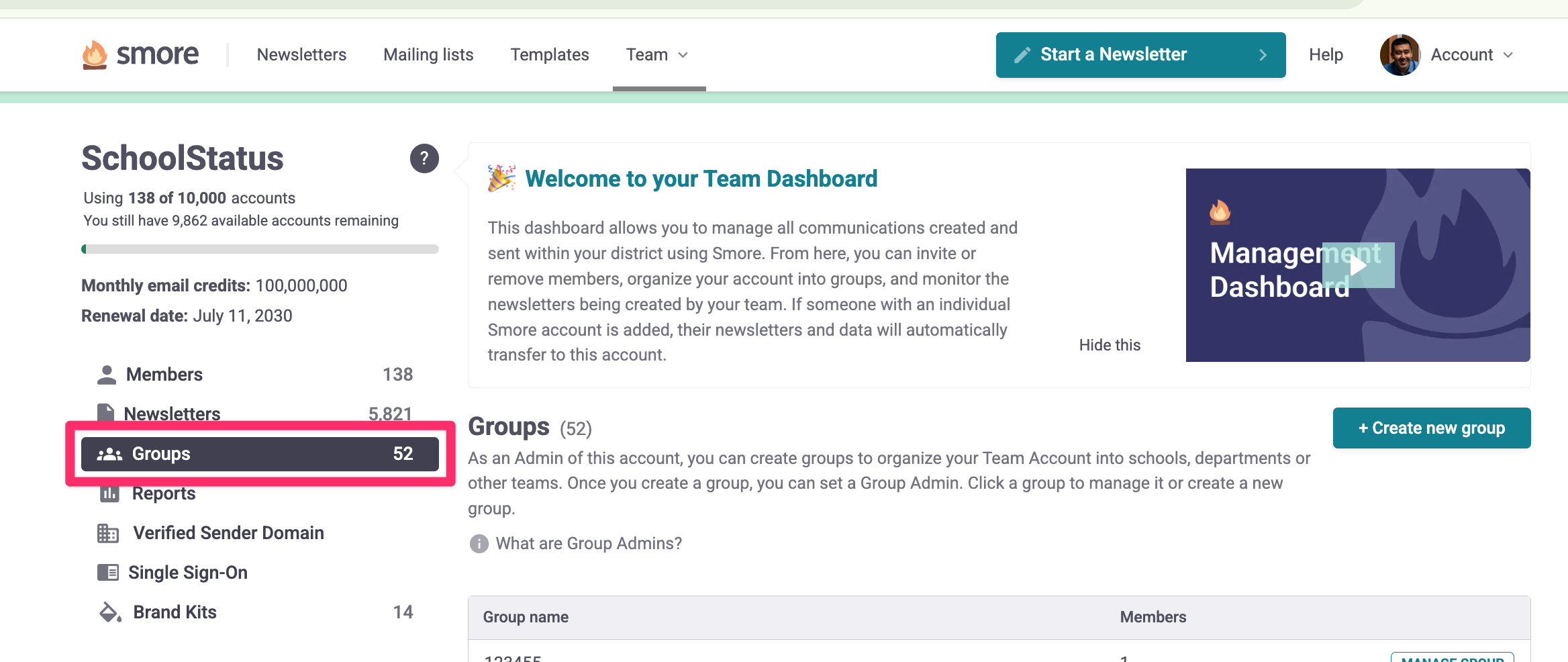
Task: Click the accounts usage progress bar
Action: pyautogui.click(x=260, y=249)
